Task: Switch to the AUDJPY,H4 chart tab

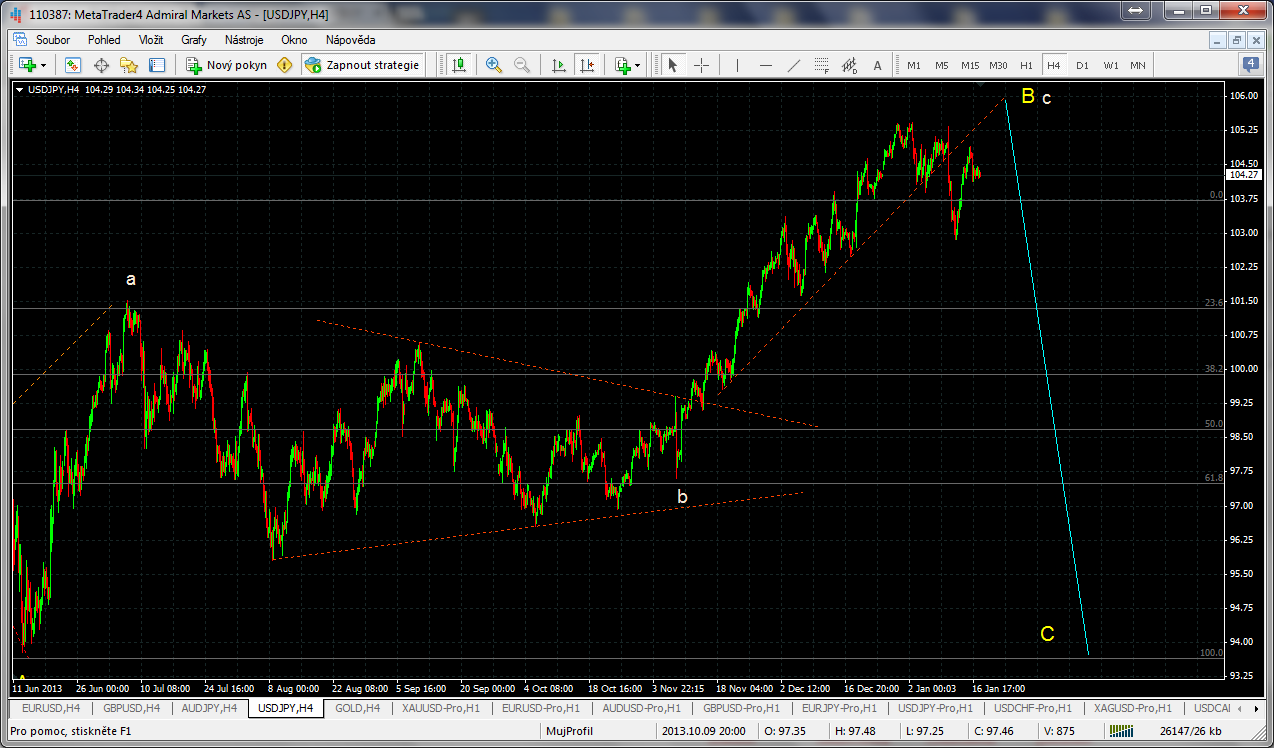Action: tap(208, 708)
